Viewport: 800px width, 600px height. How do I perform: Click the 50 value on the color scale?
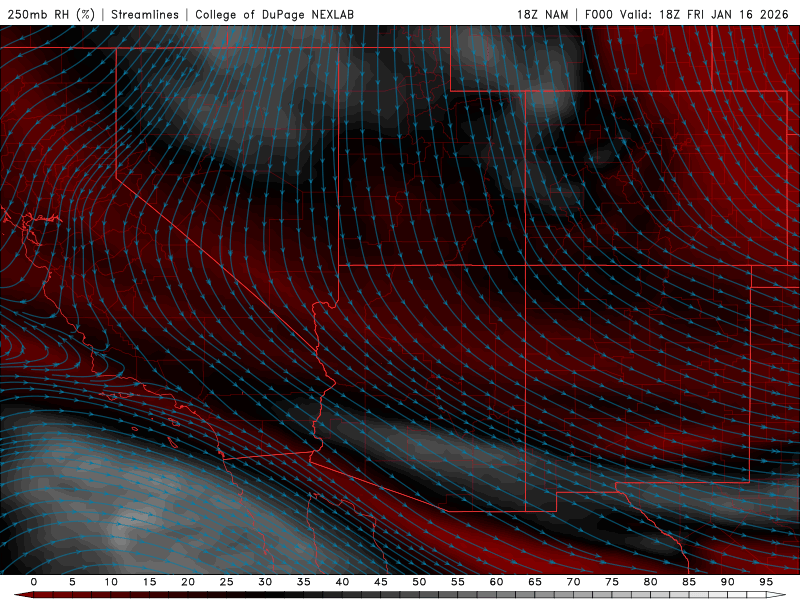coord(419,582)
